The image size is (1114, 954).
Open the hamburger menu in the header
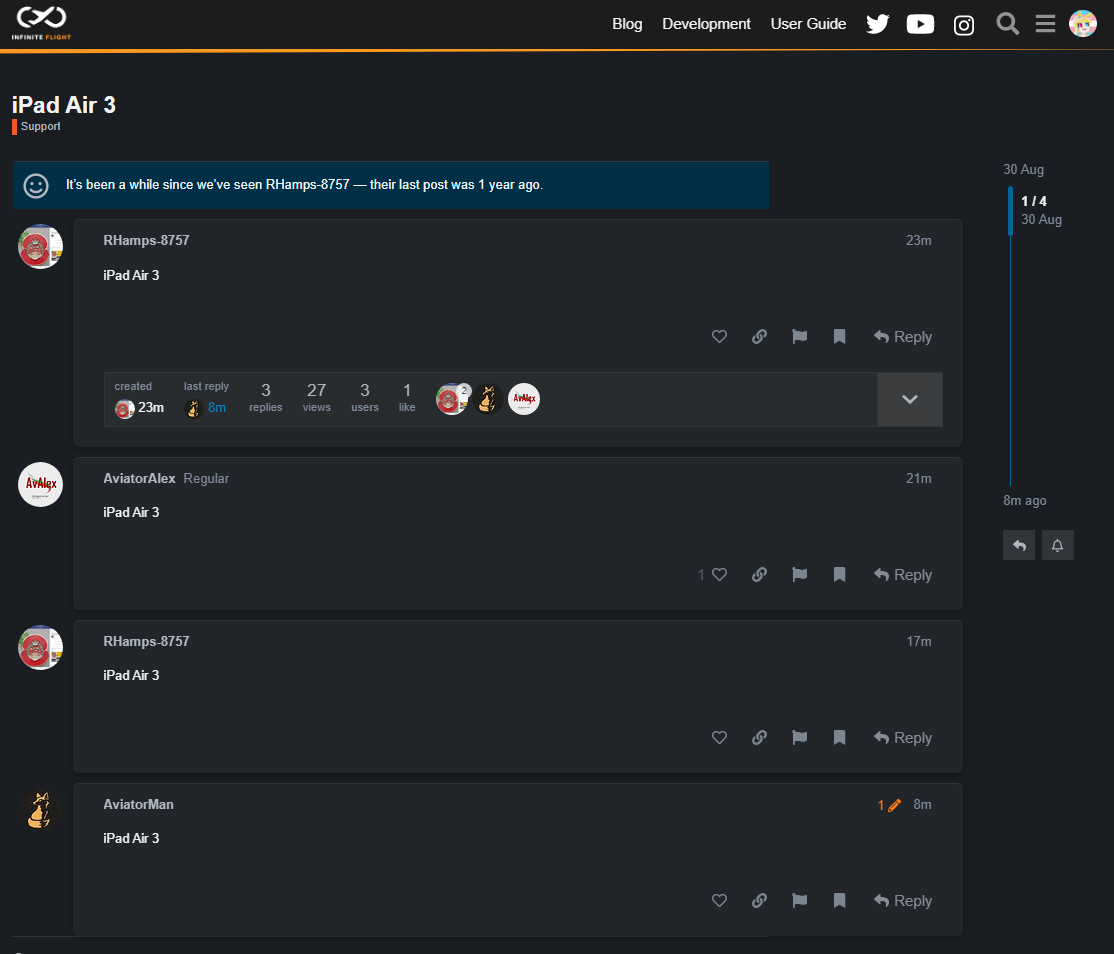coord(1045,24)
